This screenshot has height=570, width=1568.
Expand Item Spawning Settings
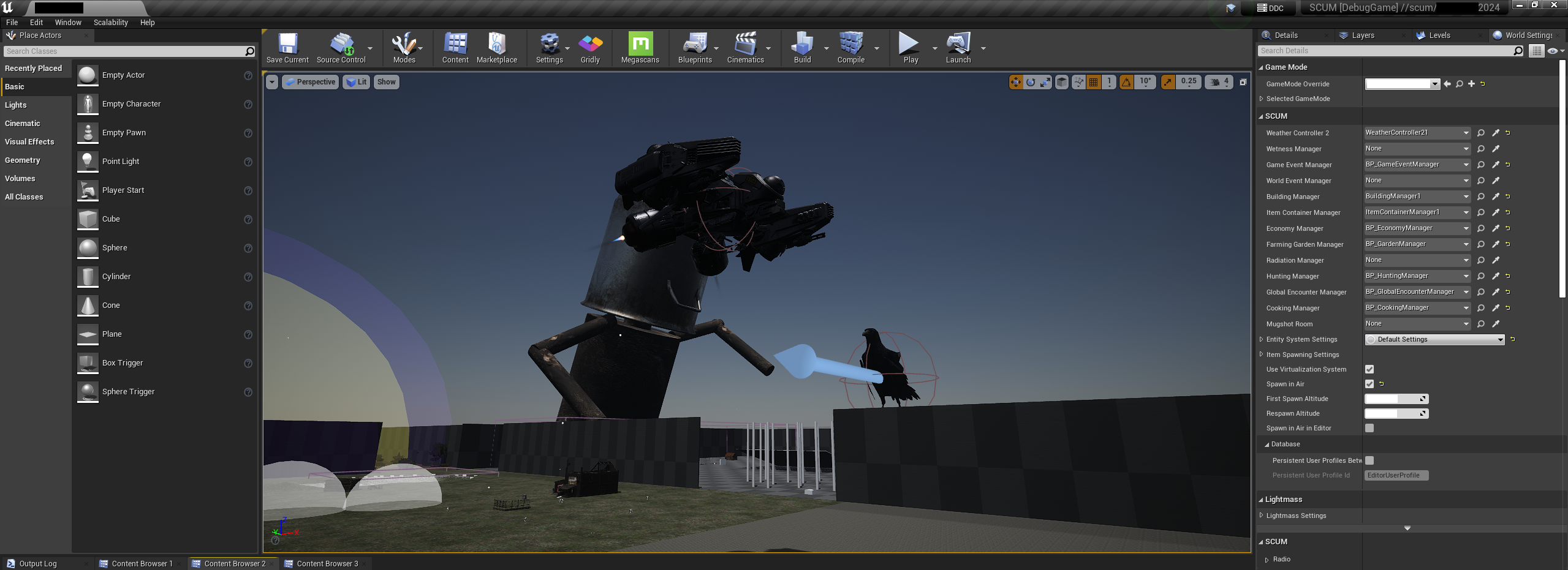tap(1262, 354)
